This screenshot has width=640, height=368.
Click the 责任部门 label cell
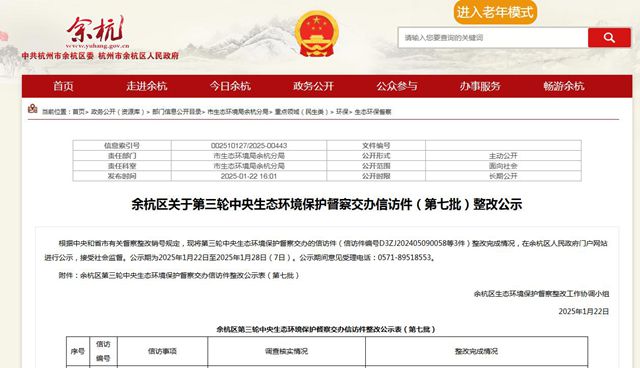point(122,156)
